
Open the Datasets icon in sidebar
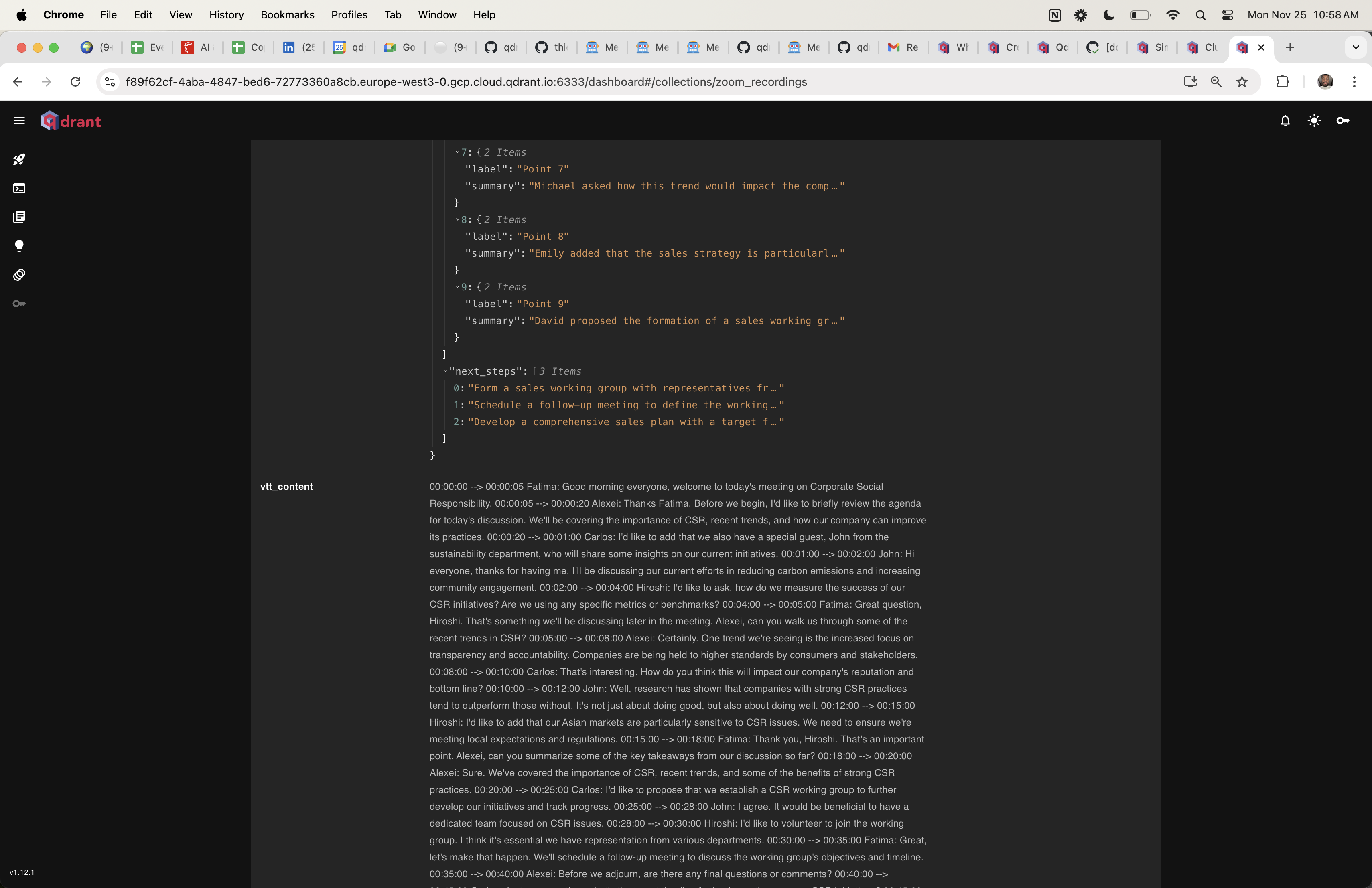pyautogui.click(x=19, y=275)
